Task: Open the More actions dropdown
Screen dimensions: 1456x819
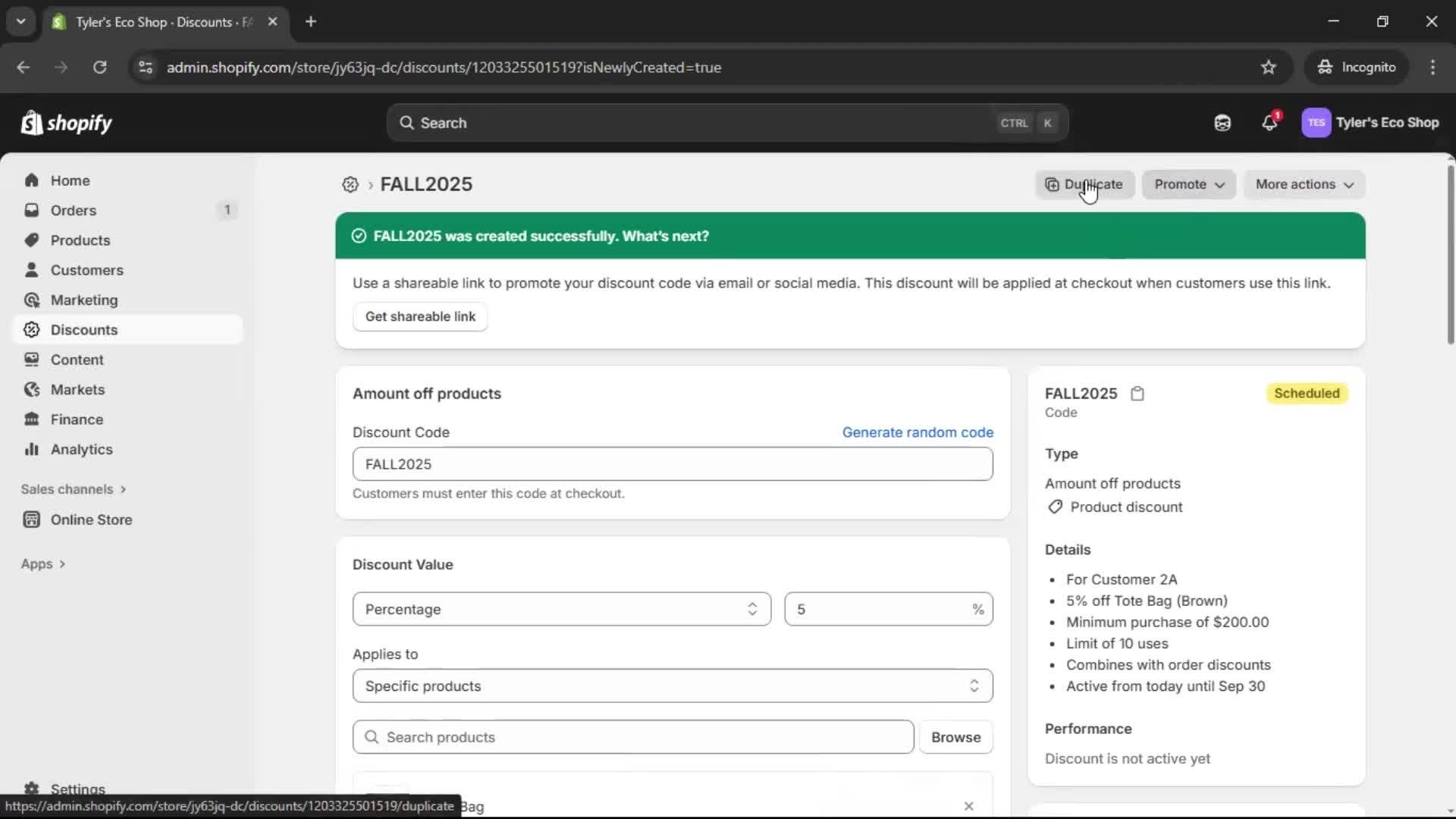Action: [x=1304, y=184]
